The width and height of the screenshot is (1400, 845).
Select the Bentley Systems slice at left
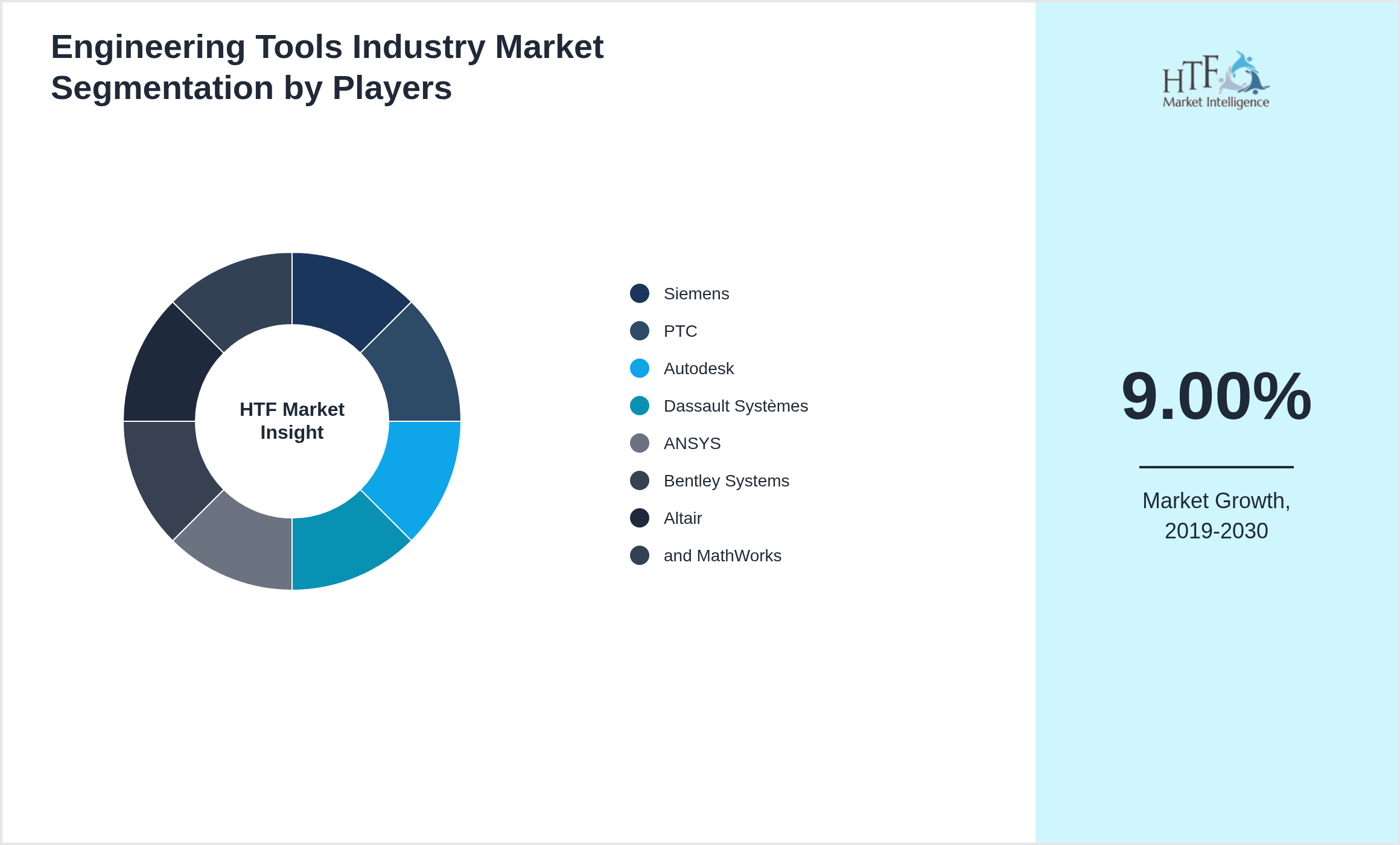169,472
